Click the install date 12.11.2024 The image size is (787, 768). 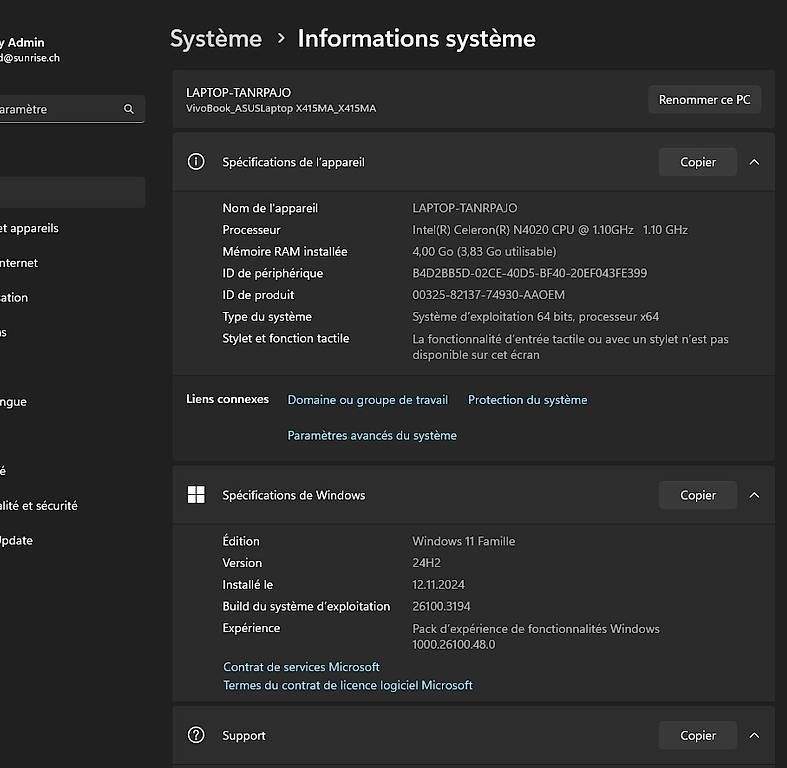438,584
